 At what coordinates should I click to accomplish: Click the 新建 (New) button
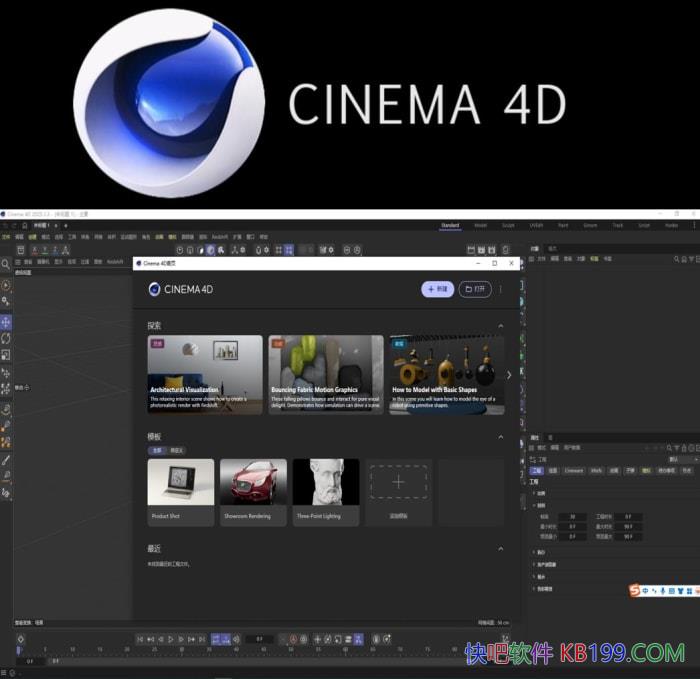(437, 289)
